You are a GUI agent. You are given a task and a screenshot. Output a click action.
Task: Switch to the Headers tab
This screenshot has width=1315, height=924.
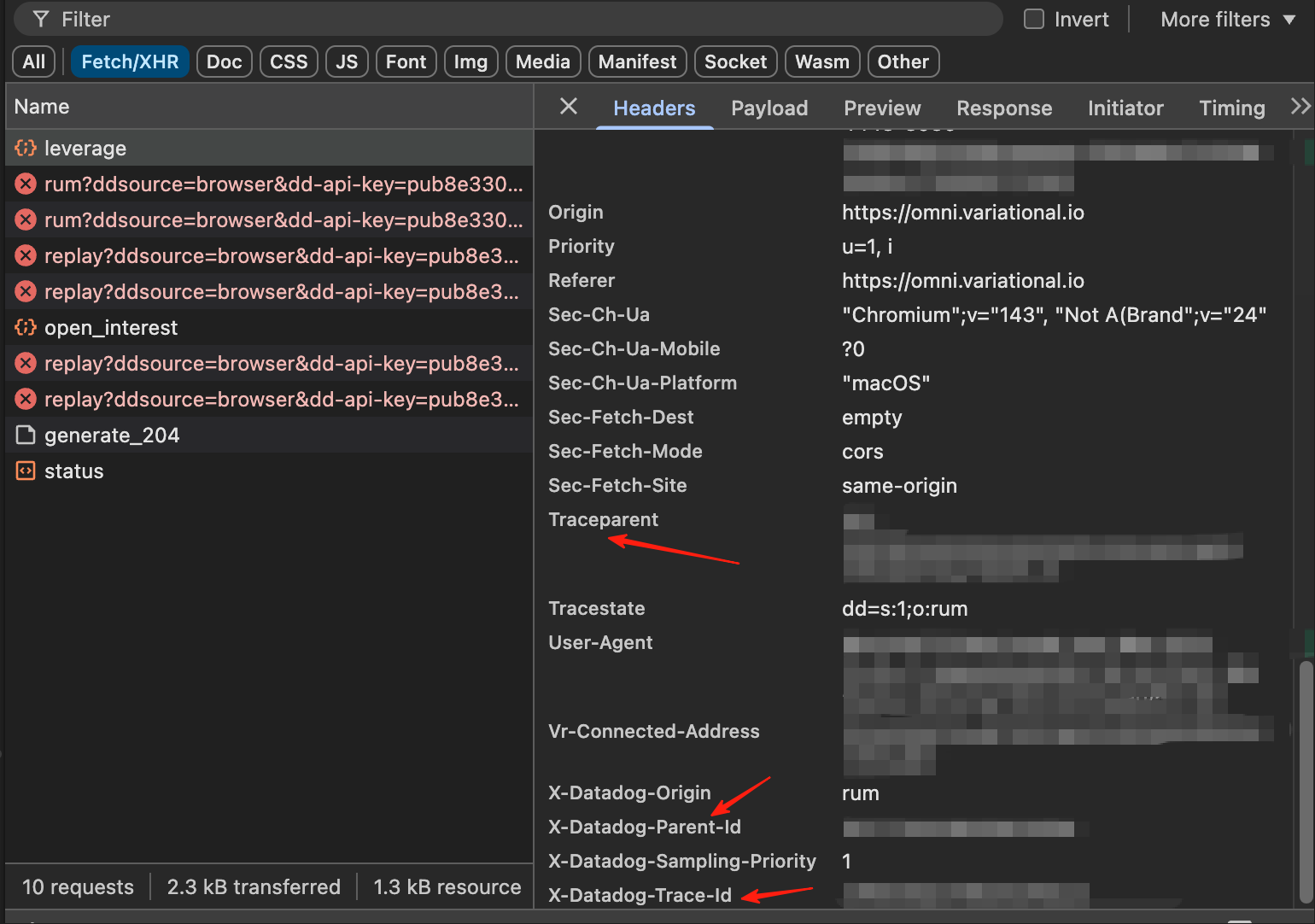point(654,108)
